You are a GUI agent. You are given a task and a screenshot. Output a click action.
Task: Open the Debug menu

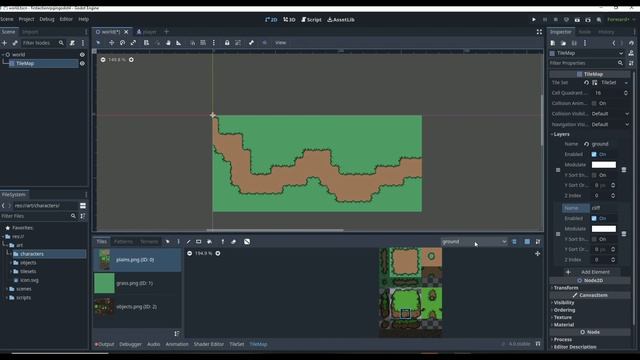47,19
